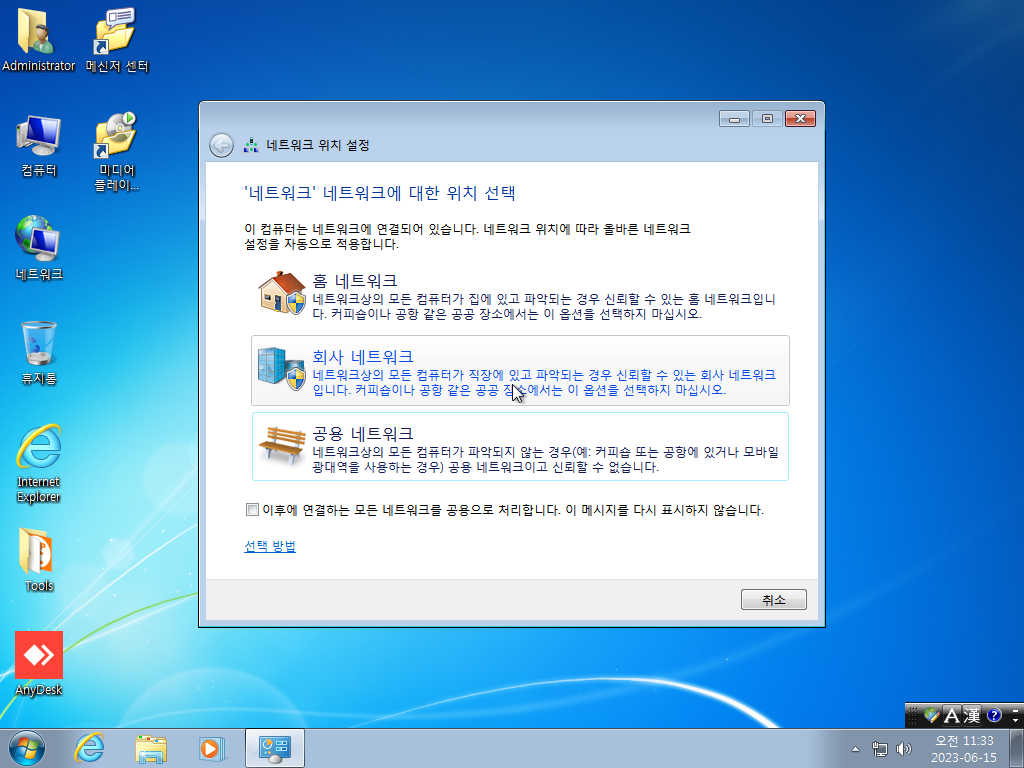This screenshot has width=1024, height=768.
Task: Select the AnyDesk desktop icon
Action: tap(39, 664)
